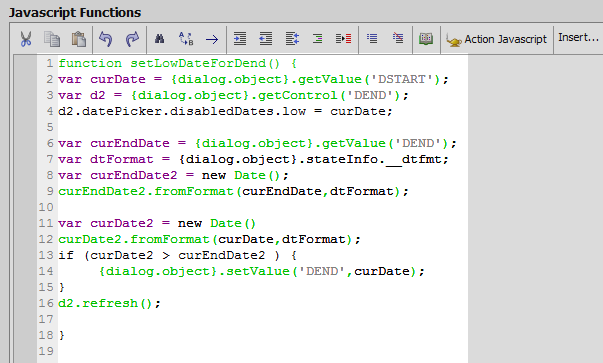Viewport: 603px width, 363px height.
Task: Click the Go to line arrow icon
Action: coord(212,39)
